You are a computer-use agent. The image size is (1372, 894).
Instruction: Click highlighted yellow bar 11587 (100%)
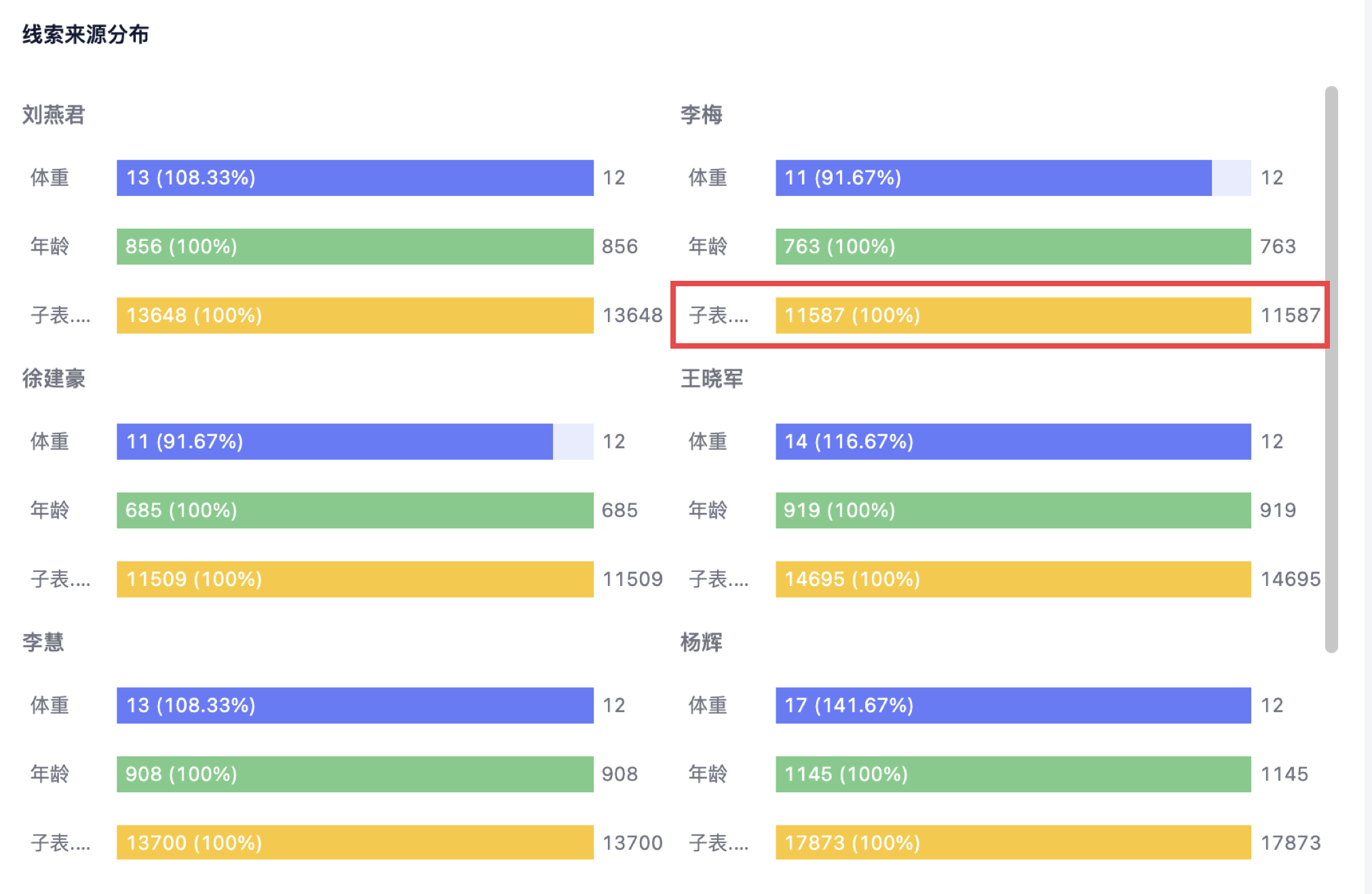(x=1013, y=315)
